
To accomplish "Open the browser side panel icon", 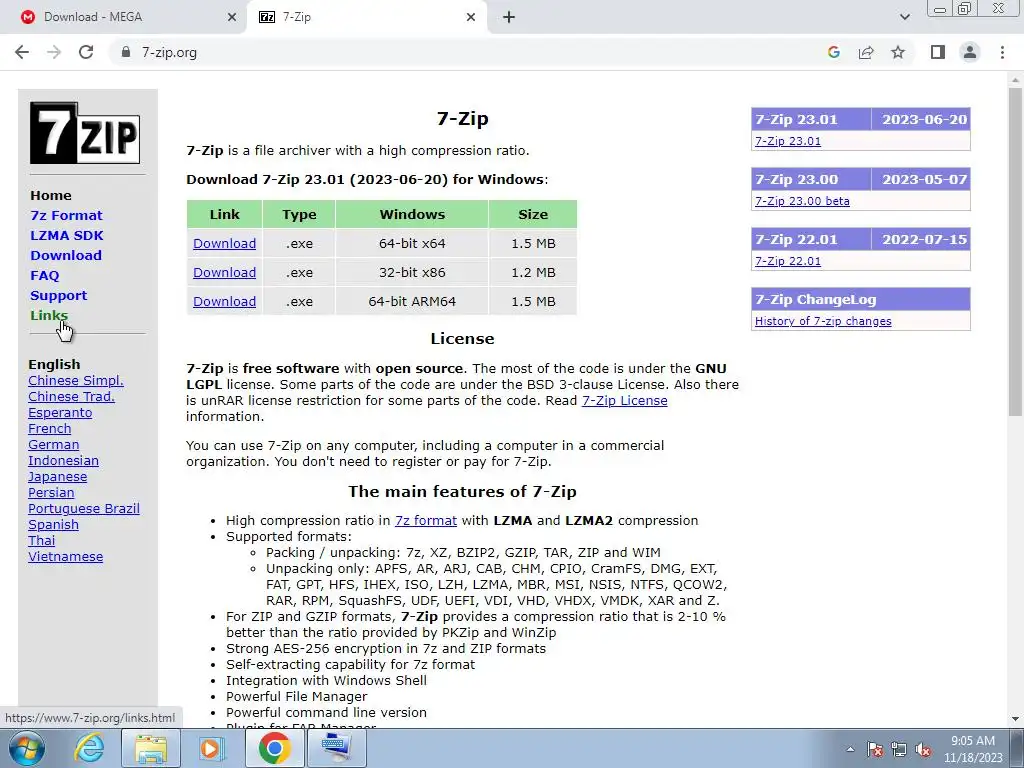I will point(938,52).
